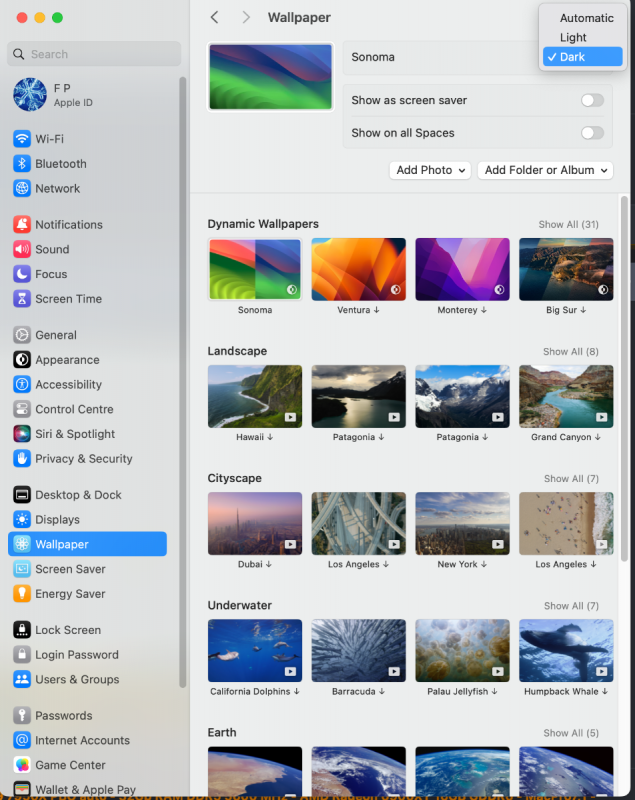
Task: Expand the Add Folder or Album dropdown
Action: tap(545, 170)
